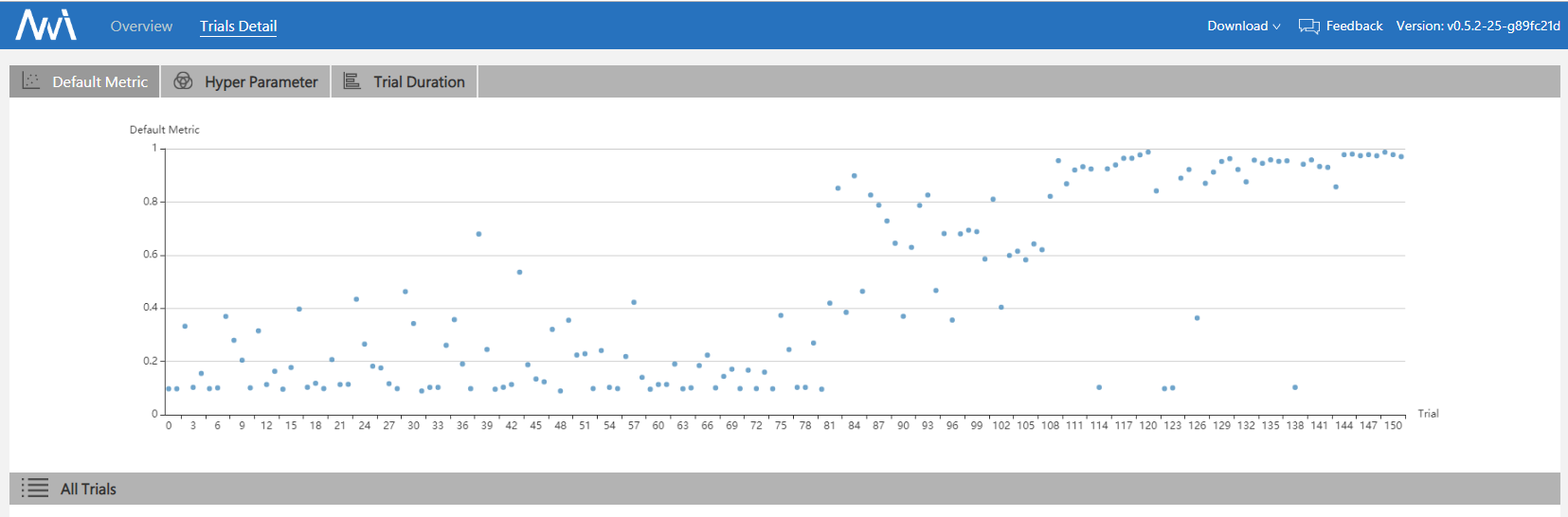Click the NNI logo in header
1568x517 pixels.
point(45,26)
